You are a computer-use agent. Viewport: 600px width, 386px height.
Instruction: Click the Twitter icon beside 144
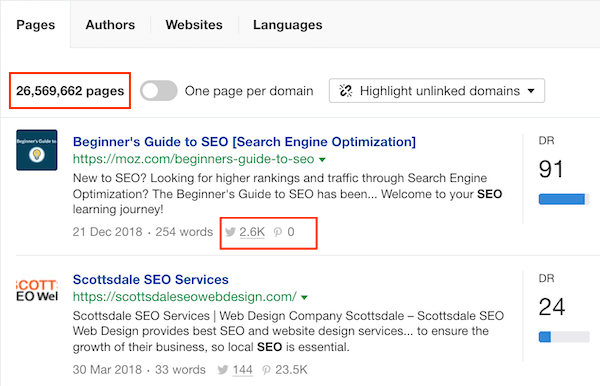(223, 370)
